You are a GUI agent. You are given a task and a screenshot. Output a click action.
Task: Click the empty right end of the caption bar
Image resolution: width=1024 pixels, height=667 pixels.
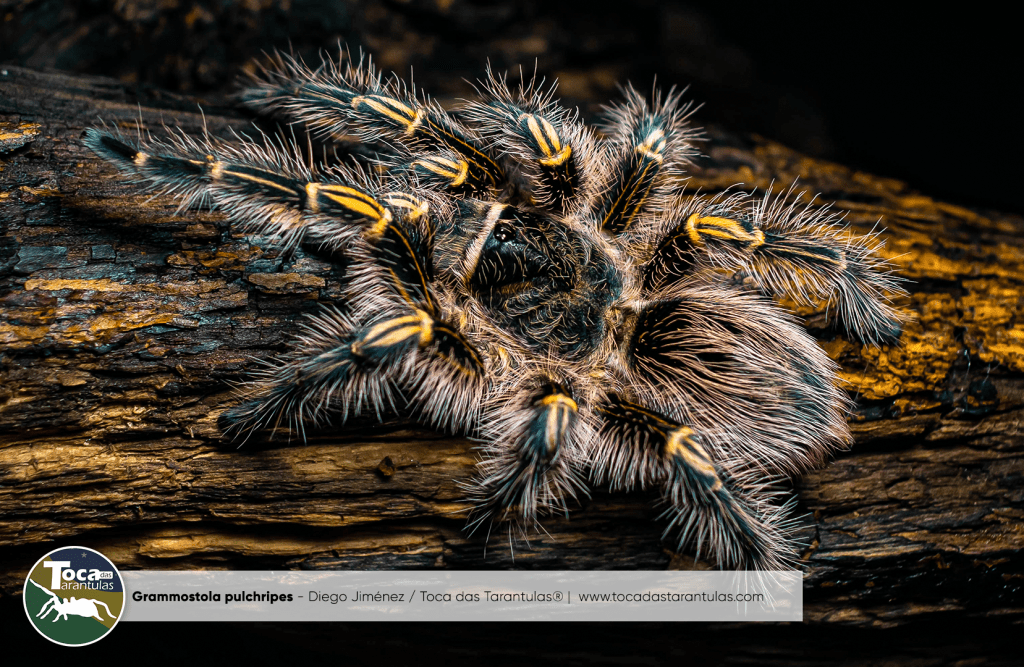point(785,597)
